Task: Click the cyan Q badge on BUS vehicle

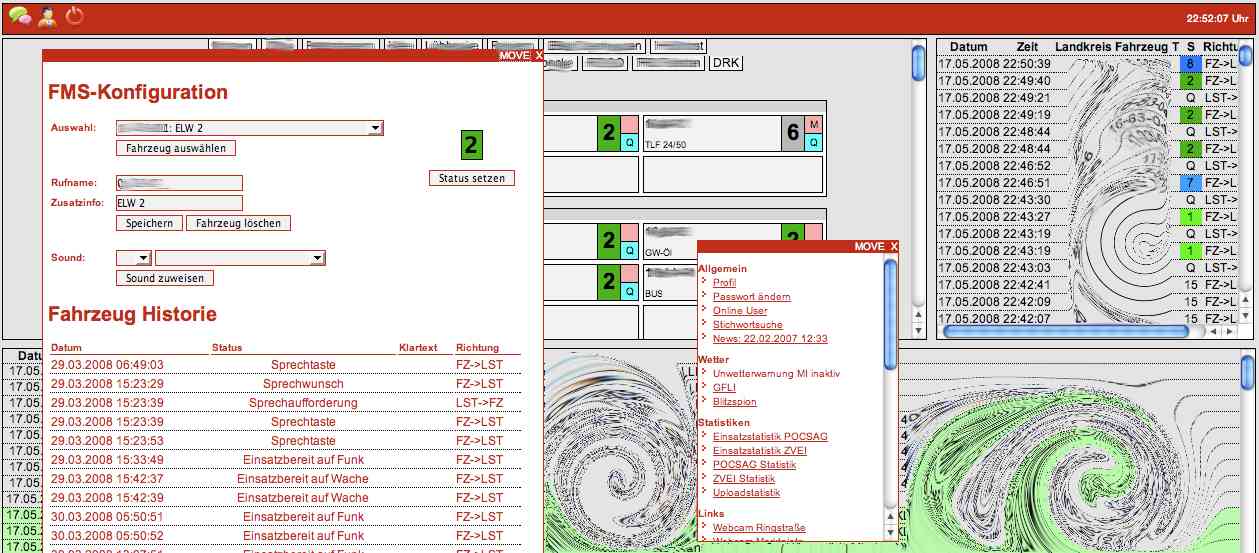Action: (629, 291)
